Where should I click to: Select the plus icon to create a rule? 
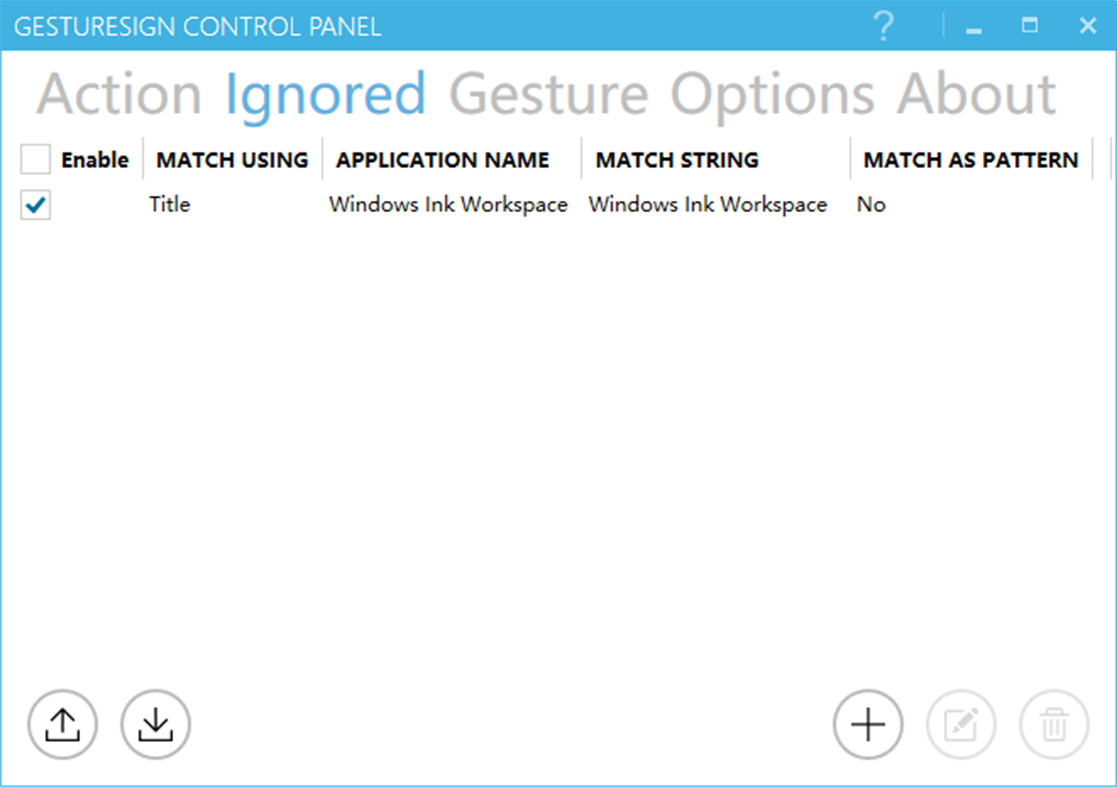[867, 724]
